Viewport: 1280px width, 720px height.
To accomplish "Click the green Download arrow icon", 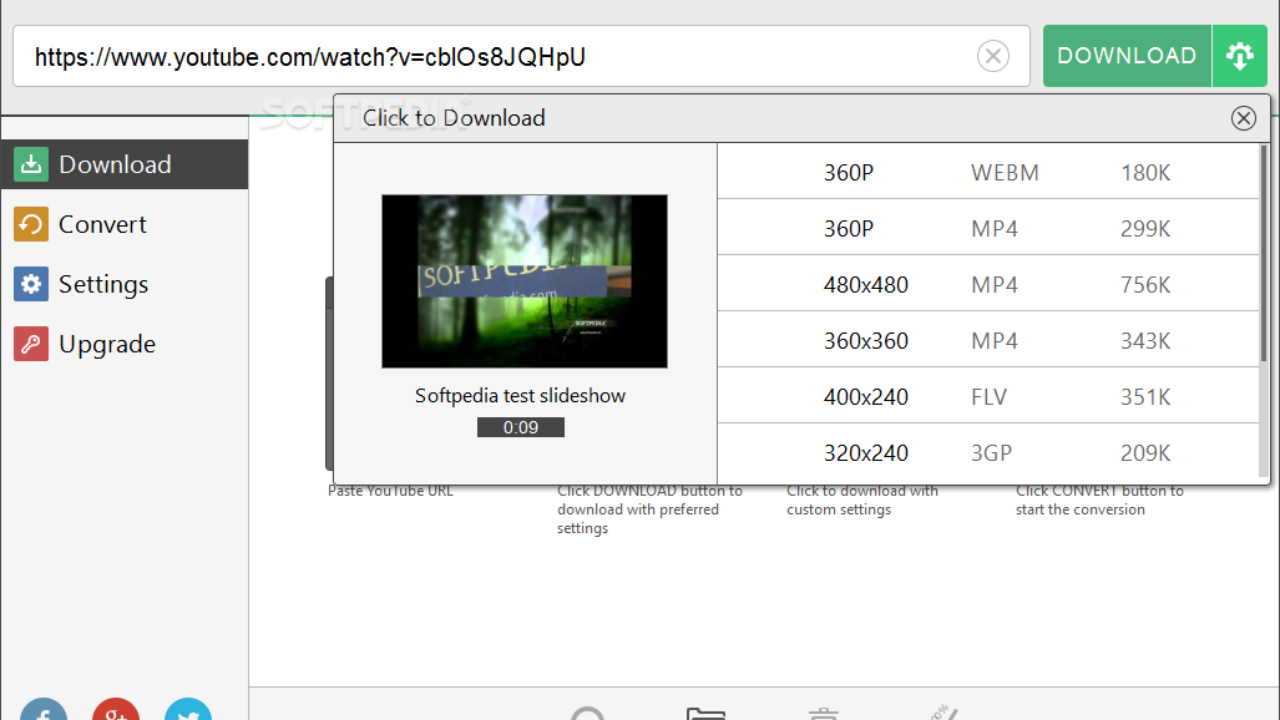I will 31,165.
